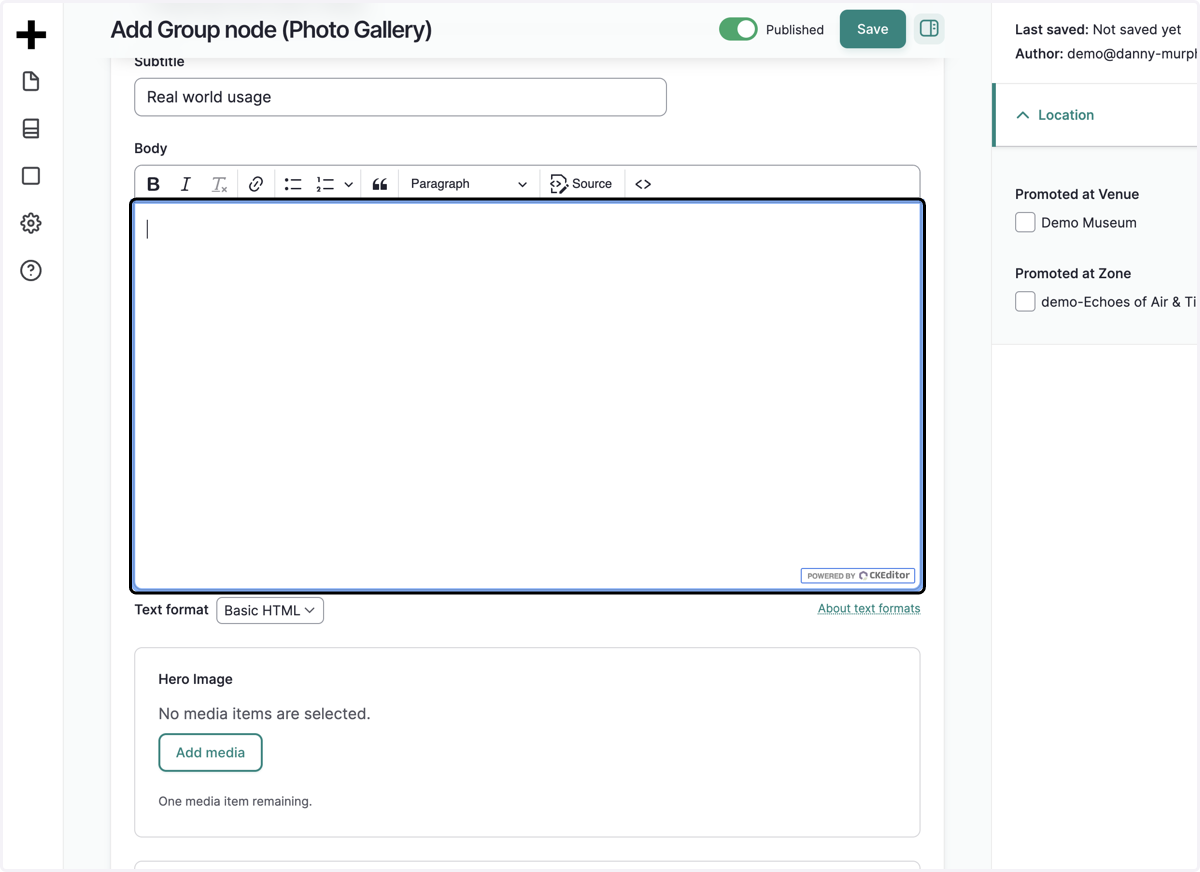1200x872 pixels.
Task: Click the 'One media item remaining.' text
Action: click(x=235, y=801)
